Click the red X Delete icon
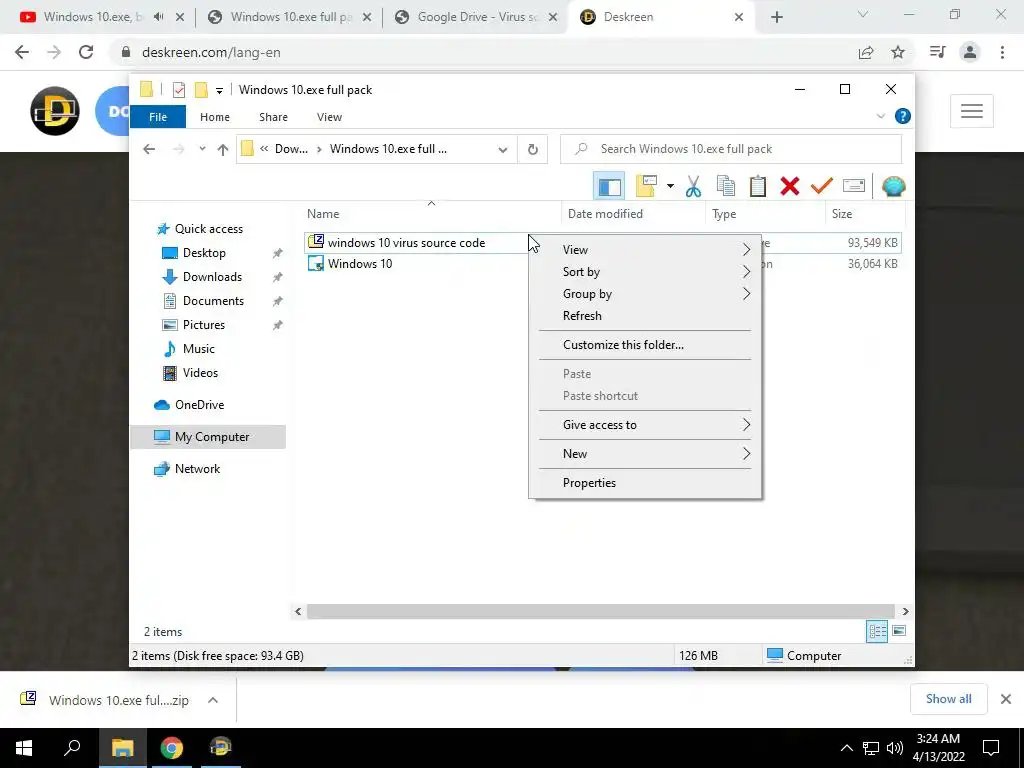The width and height of the screenshot is (1024, 768). [790, 187]
